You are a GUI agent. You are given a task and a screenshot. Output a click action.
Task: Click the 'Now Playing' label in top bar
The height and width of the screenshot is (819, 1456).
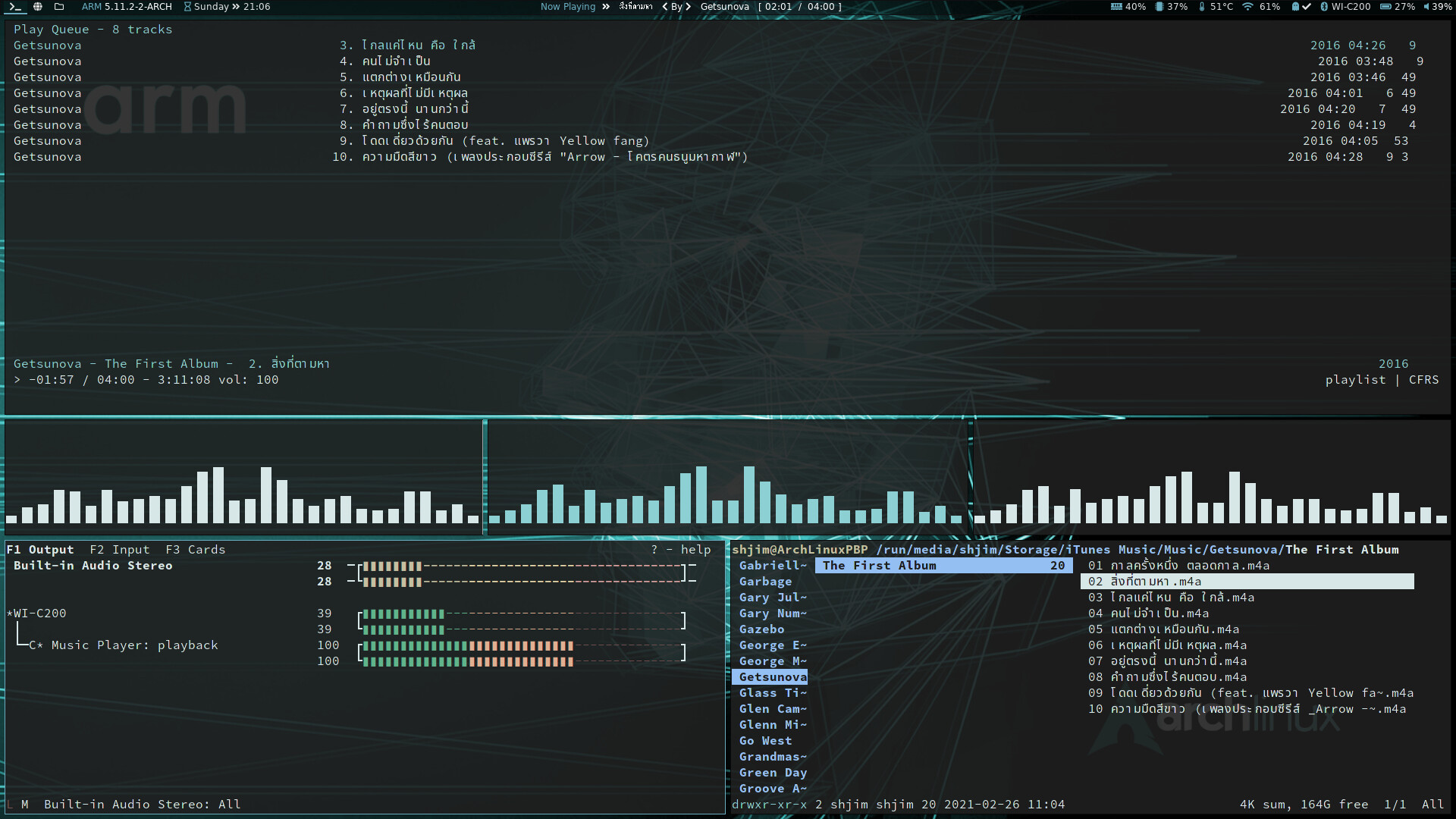(x=568, y=7)
